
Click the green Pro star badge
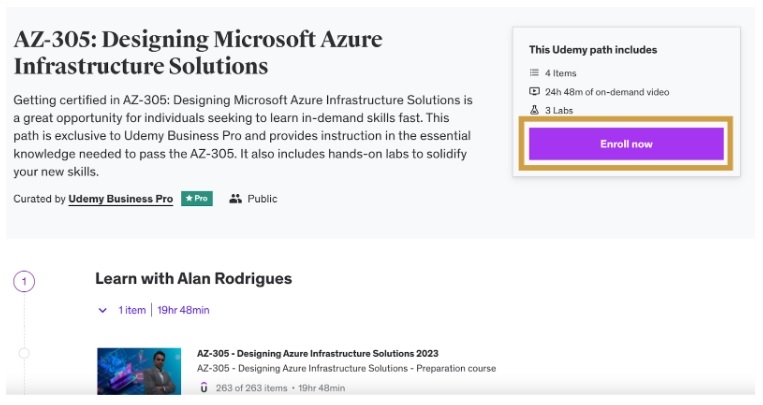(196, 199)
